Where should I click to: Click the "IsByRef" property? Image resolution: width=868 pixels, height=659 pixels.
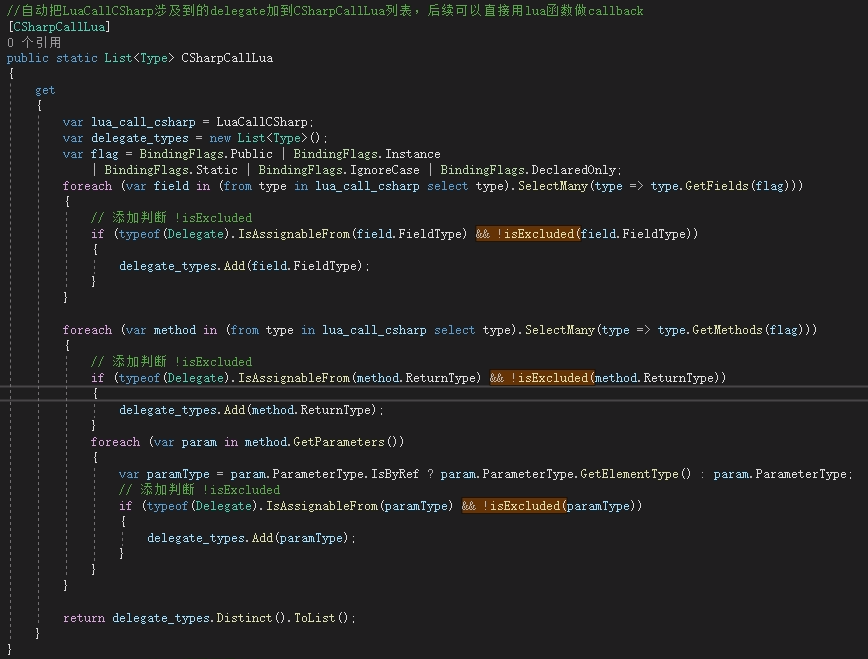click(395, 475)
